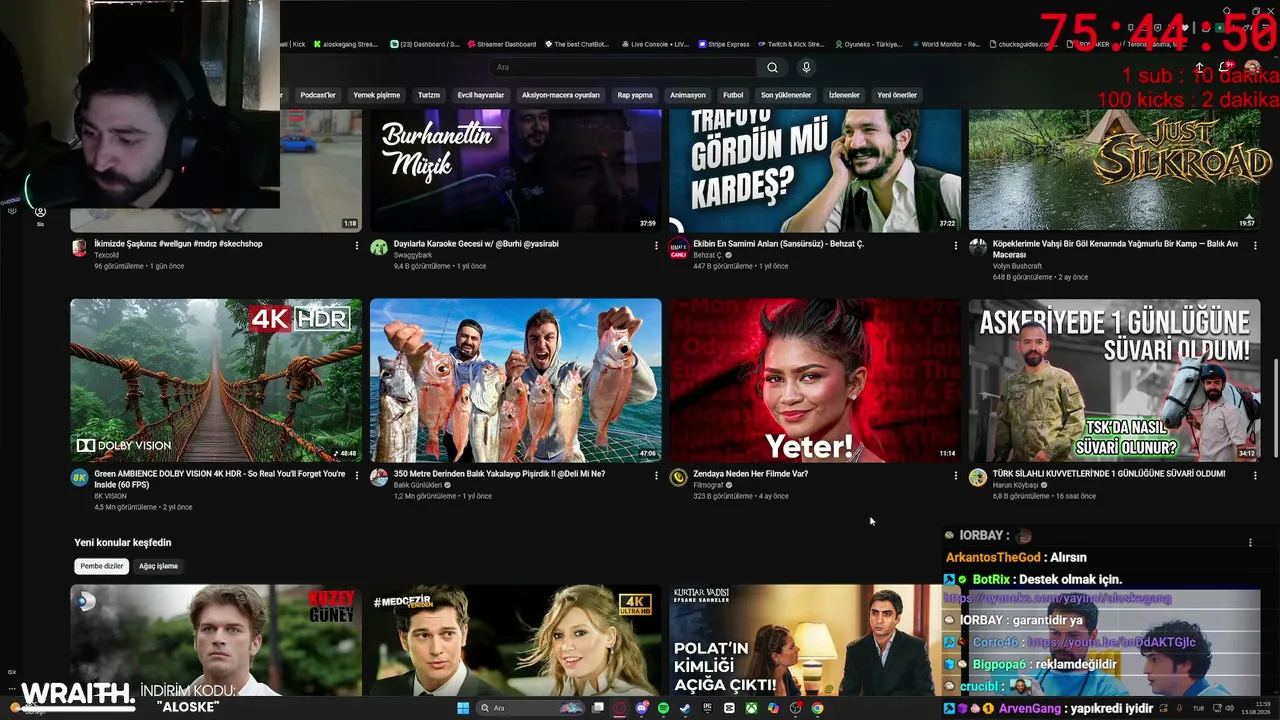
Task: Open the chat overlay options menu
Action: (1250, 542)
